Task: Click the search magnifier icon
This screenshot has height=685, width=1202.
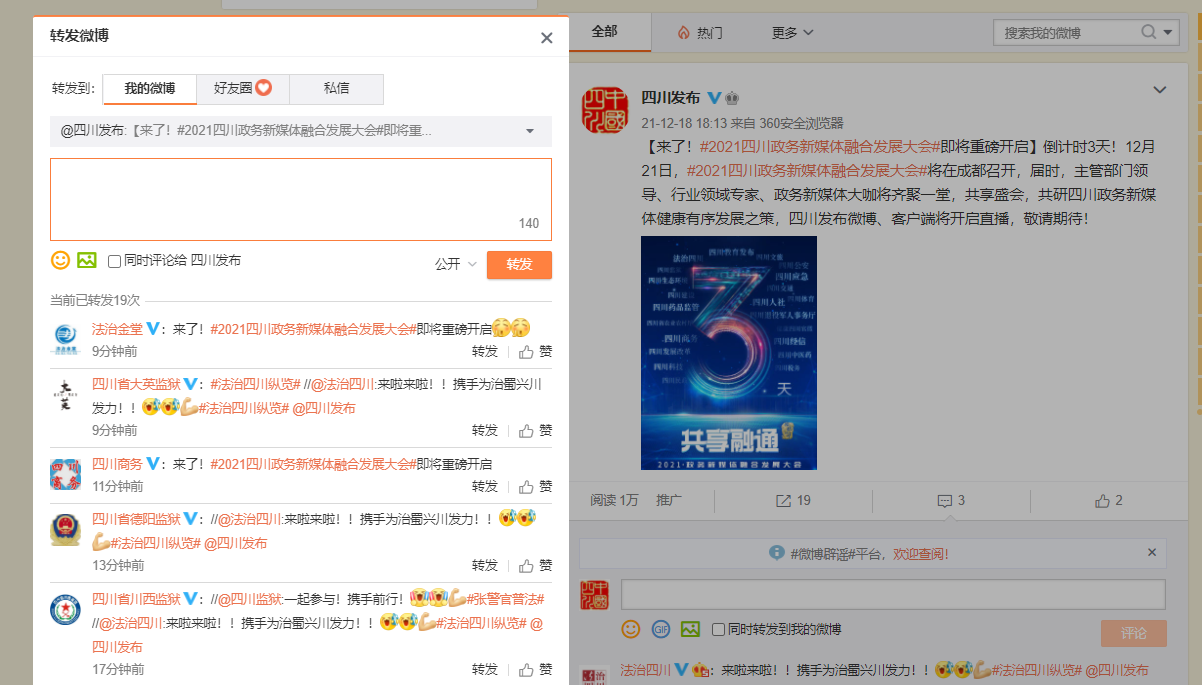Action: [1149, 33]
